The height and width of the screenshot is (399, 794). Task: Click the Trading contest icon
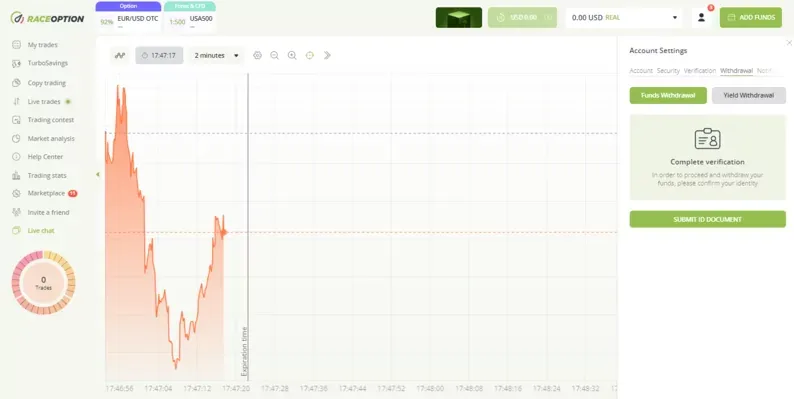point(16,120)
